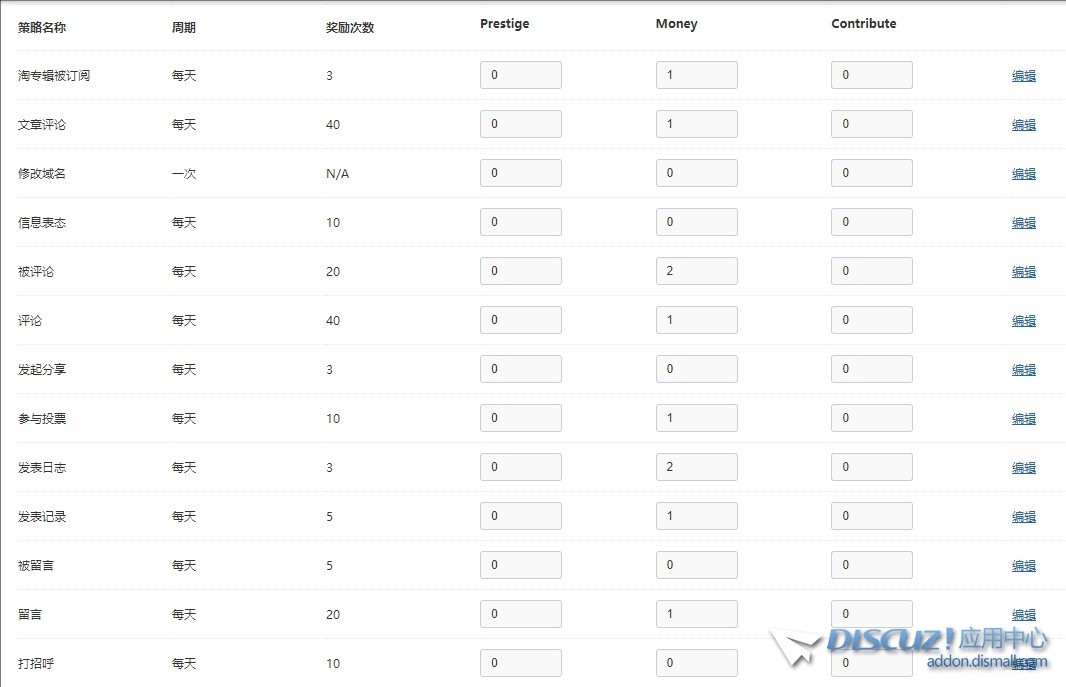Focus the Prestige input for 评论 row
This screenshot has width=1066, height=687.
(520, 320)
